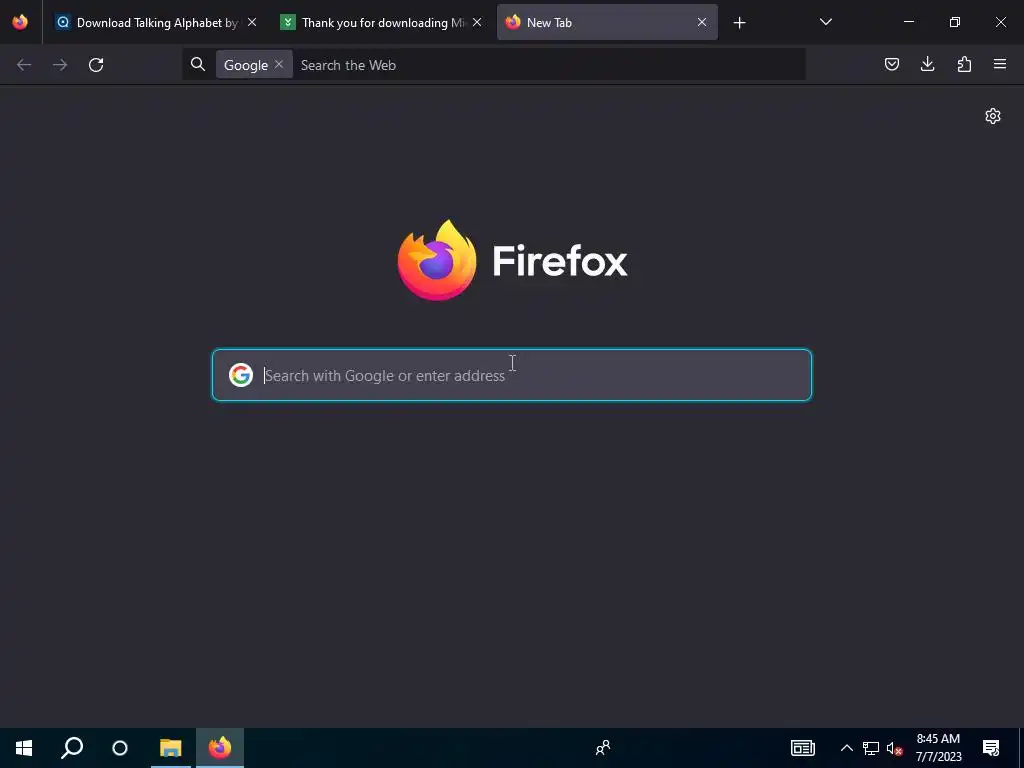Go back one page
Image resolution: width=1024 pixels, height=768 pixels.
(24, 65)
